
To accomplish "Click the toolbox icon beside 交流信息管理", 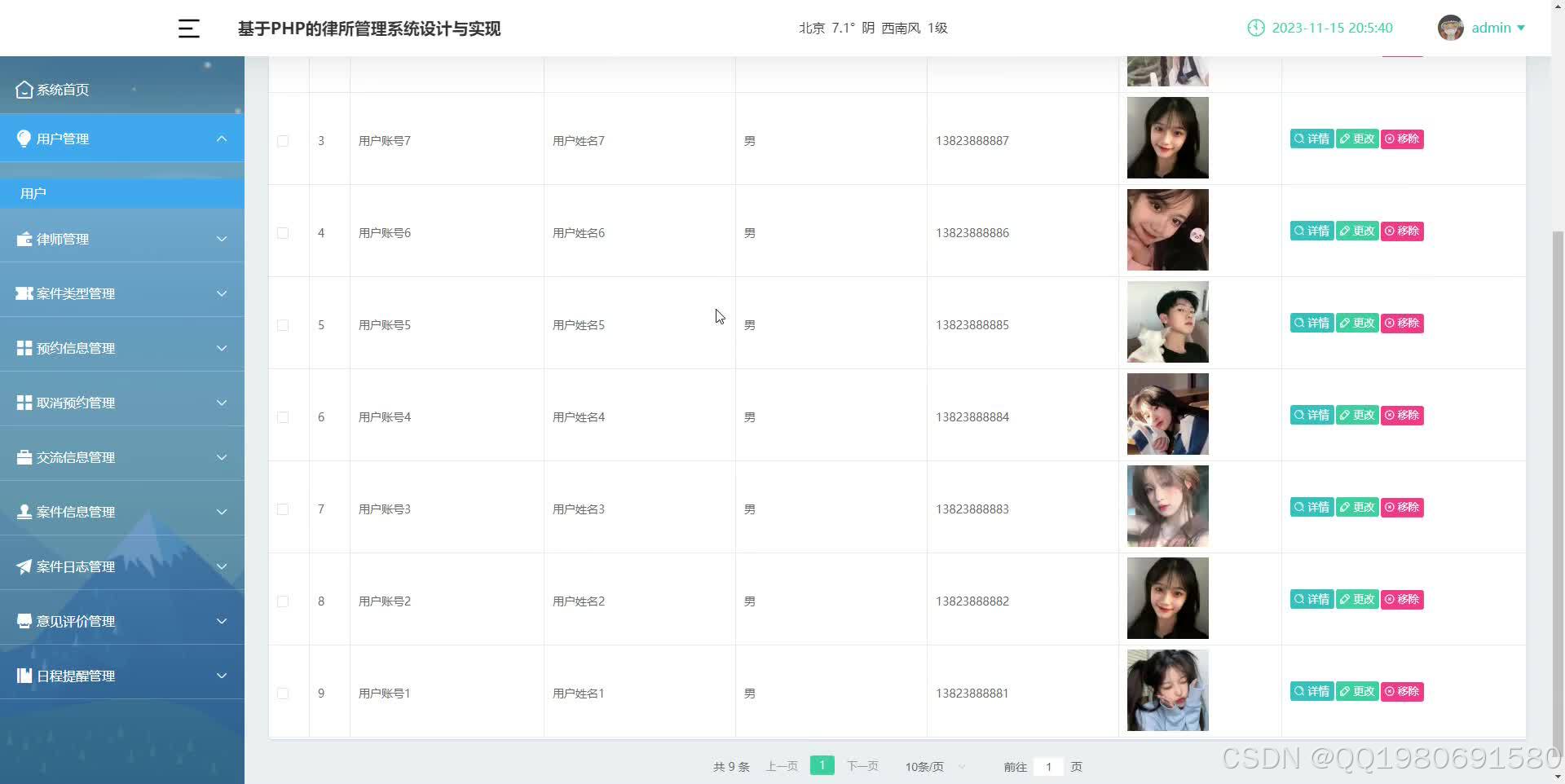I will click(24, 457).
